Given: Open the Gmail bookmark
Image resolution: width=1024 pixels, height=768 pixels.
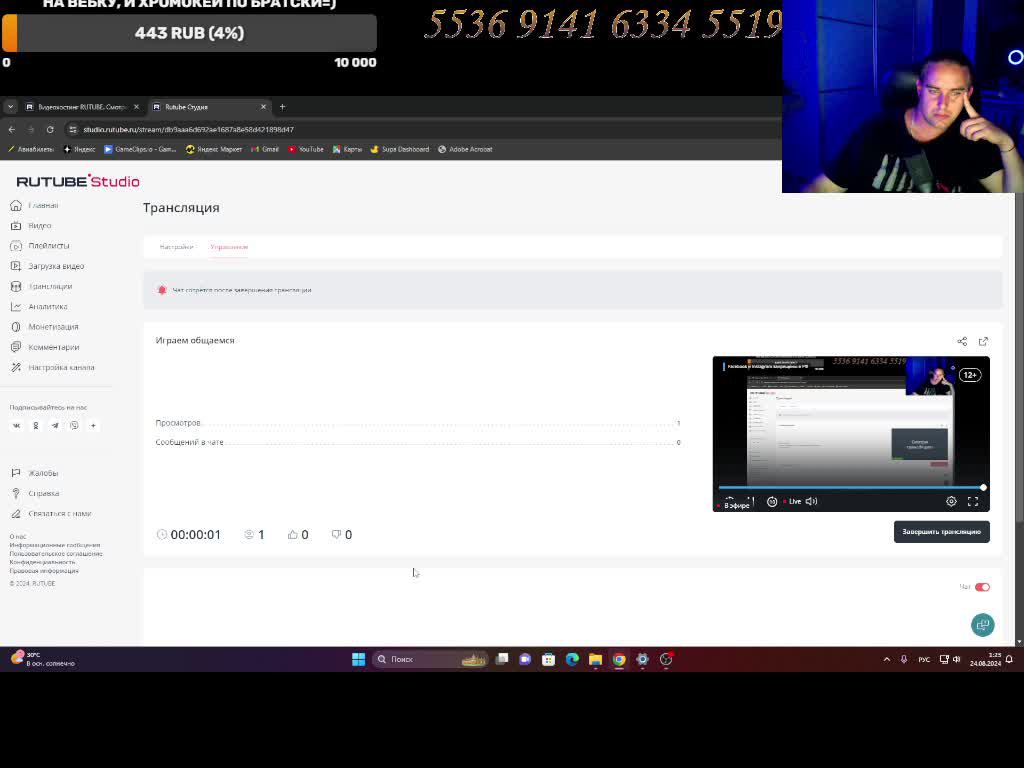Looking at the screenshot, I should (265, 150).
